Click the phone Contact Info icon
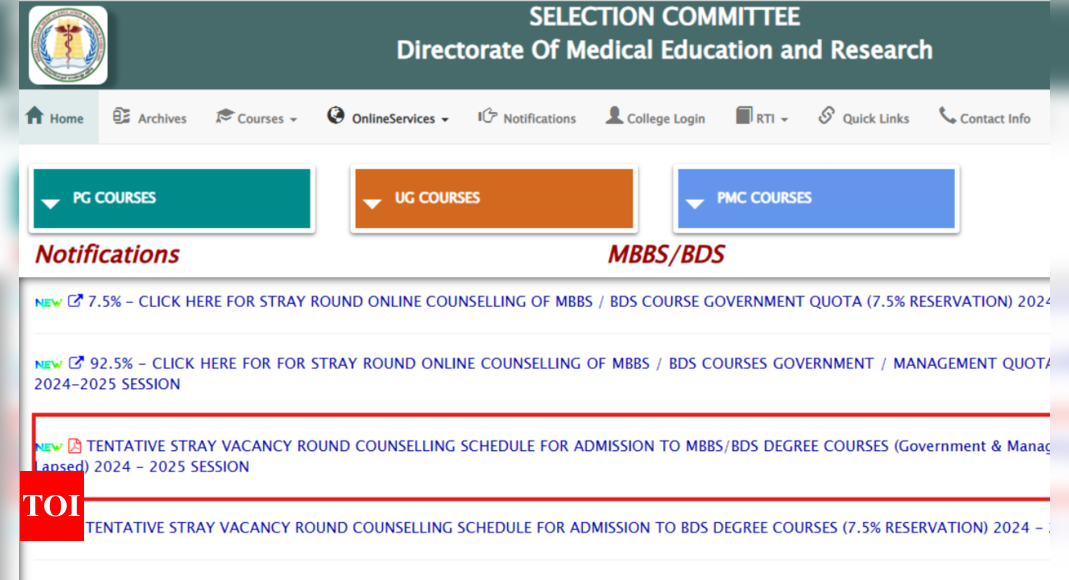This screenshot has height=580, width=1069. [947, 115]
